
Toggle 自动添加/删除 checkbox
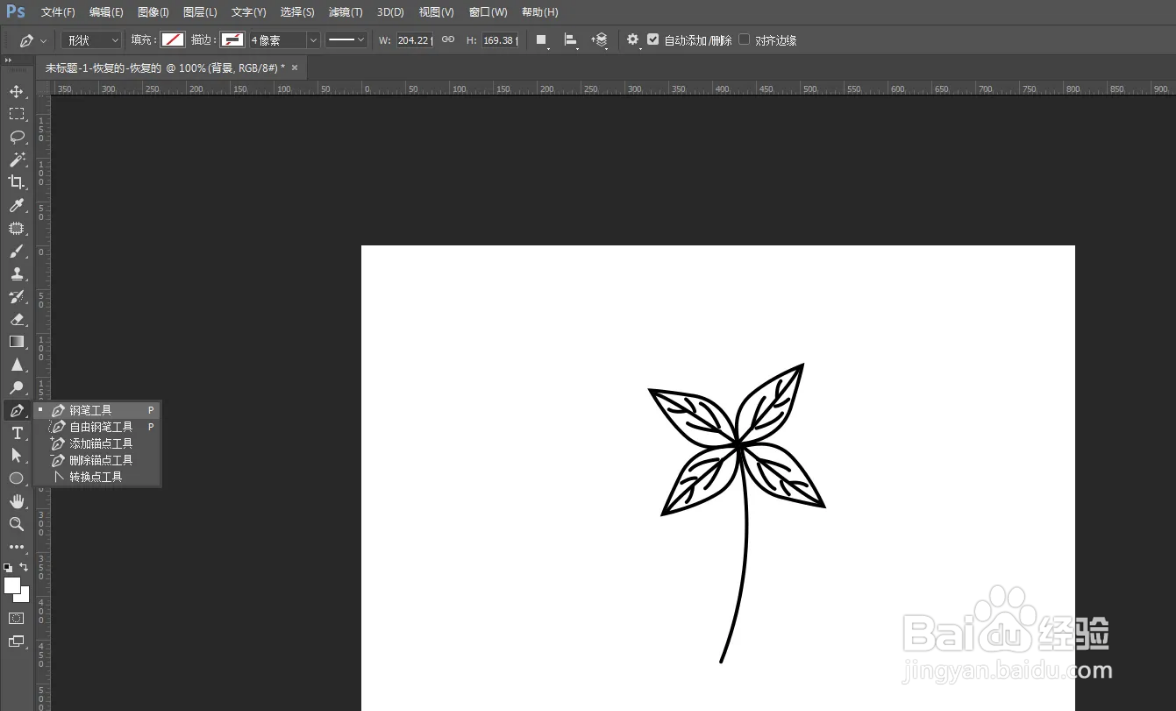[x=653, y=40]
